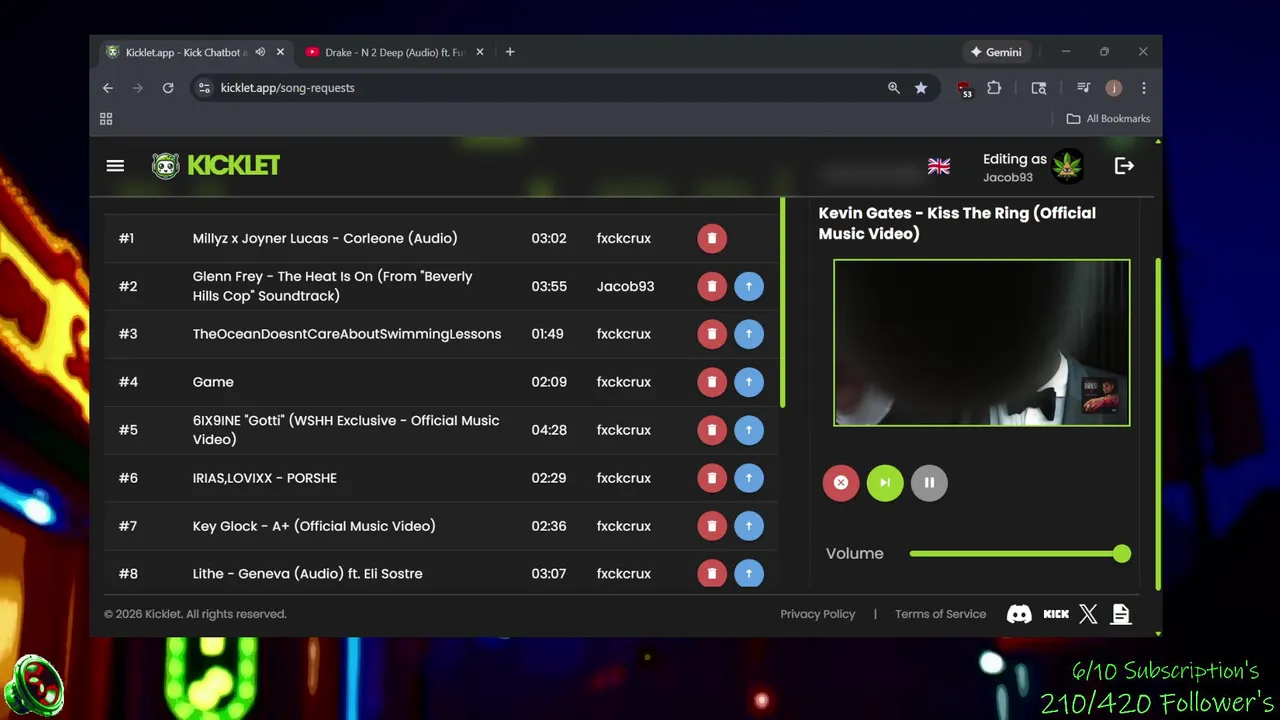
Task: Adjust the Volume slider handle
Action: [1122, 553]
